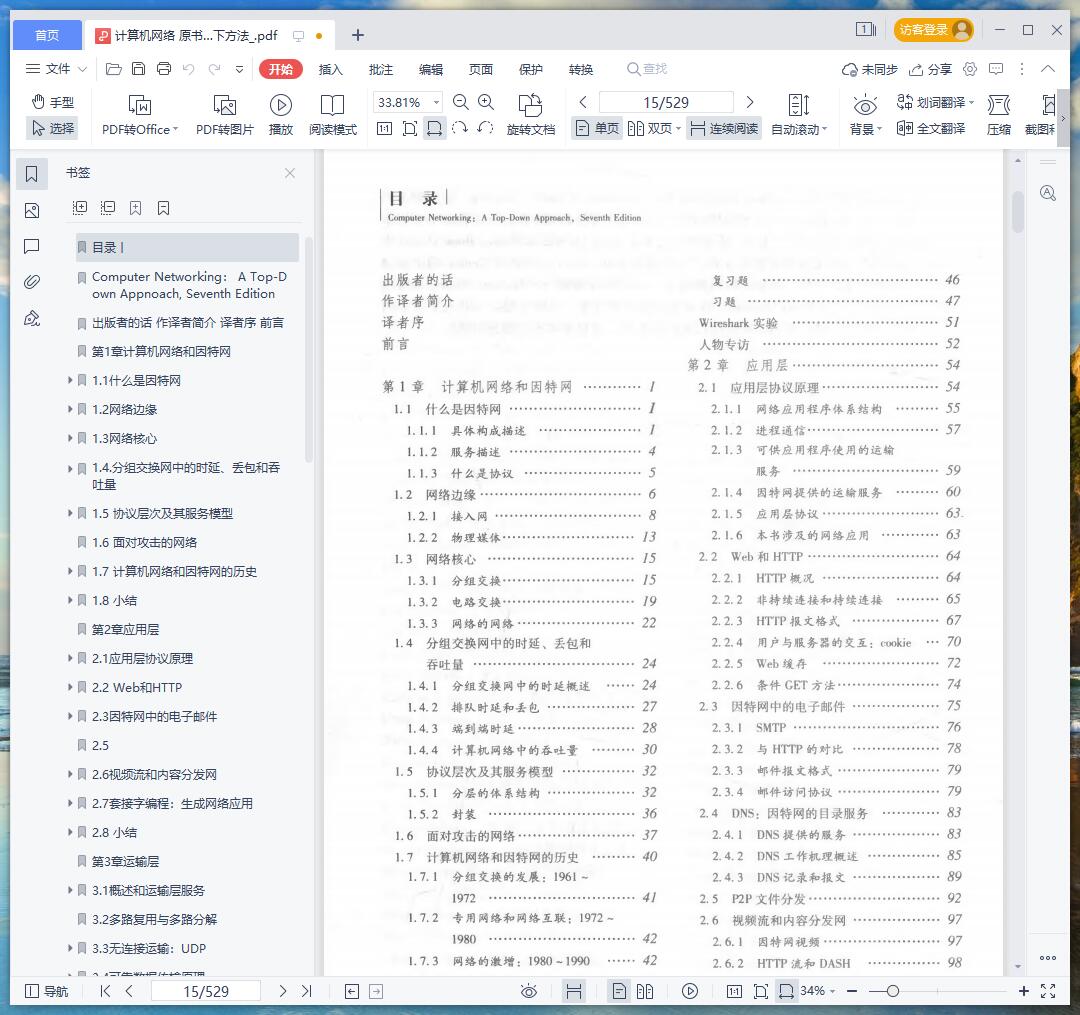Image resolution: width=1080 pixels, height=1015 pixels.
Task: Open the bookmarks sidebar panel
Action: (32, 174)
